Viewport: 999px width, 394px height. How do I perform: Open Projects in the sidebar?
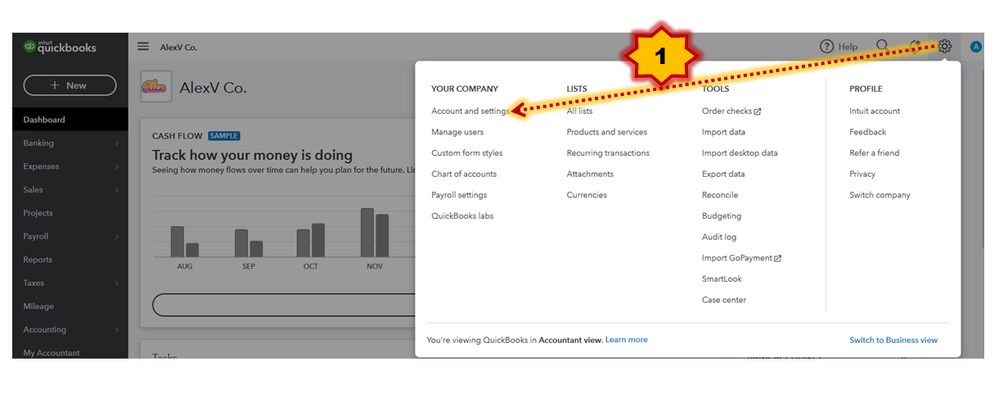tap(38, 213)
